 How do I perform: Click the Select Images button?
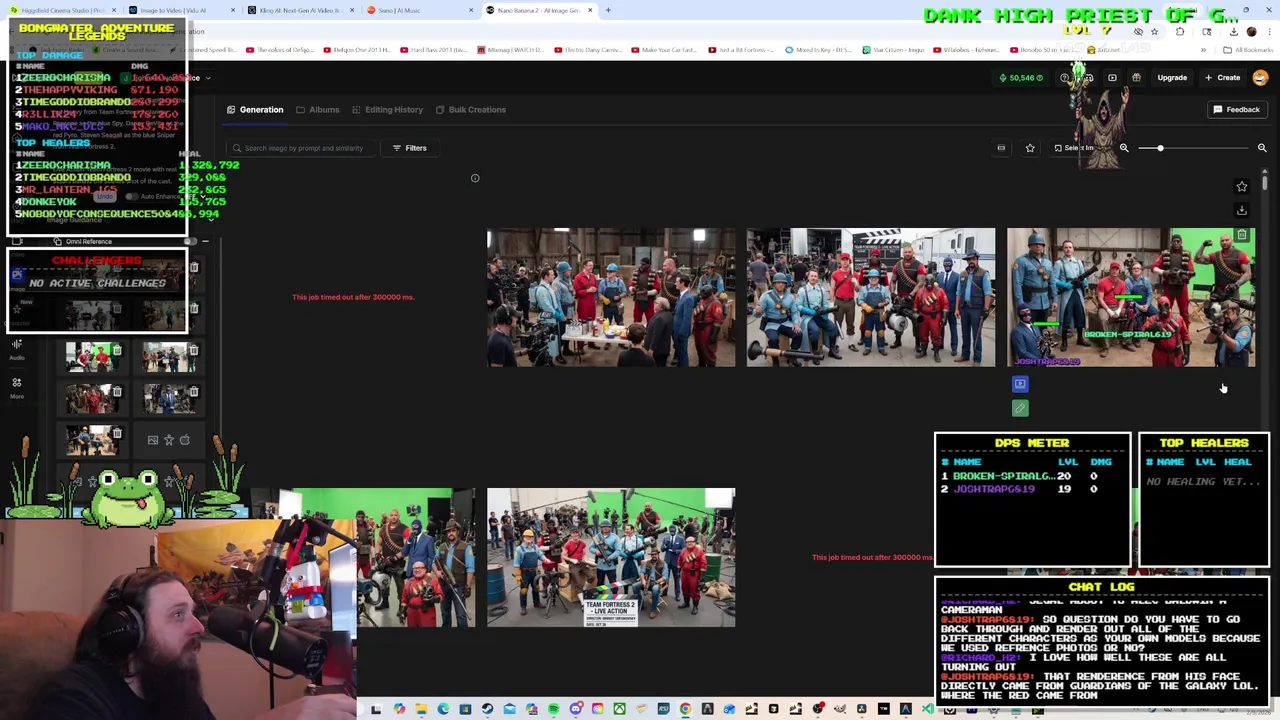[x=1075, y=148]
